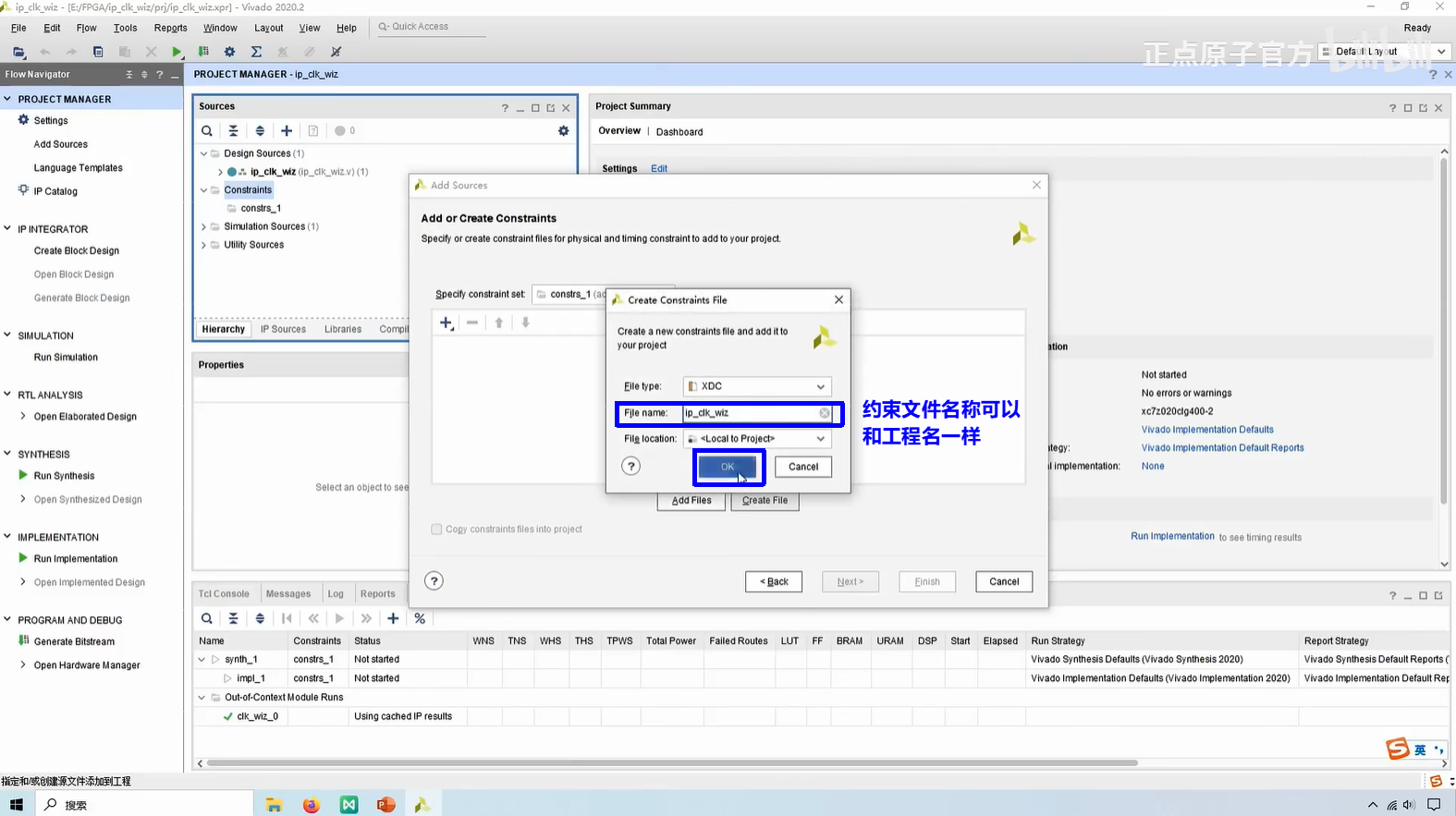Click help icon in Create Constraints File dialog

(631, 466)
